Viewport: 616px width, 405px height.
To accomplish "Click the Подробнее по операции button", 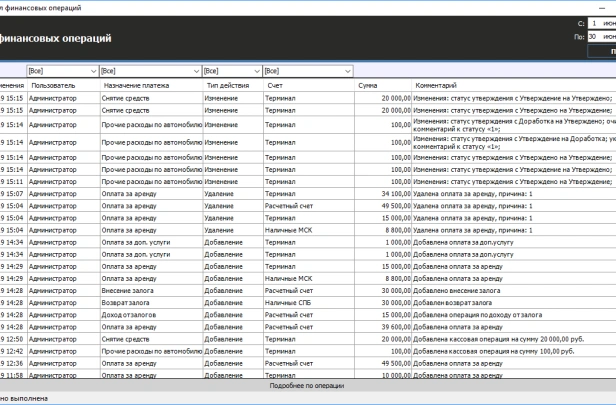I will tap(307, 385).
